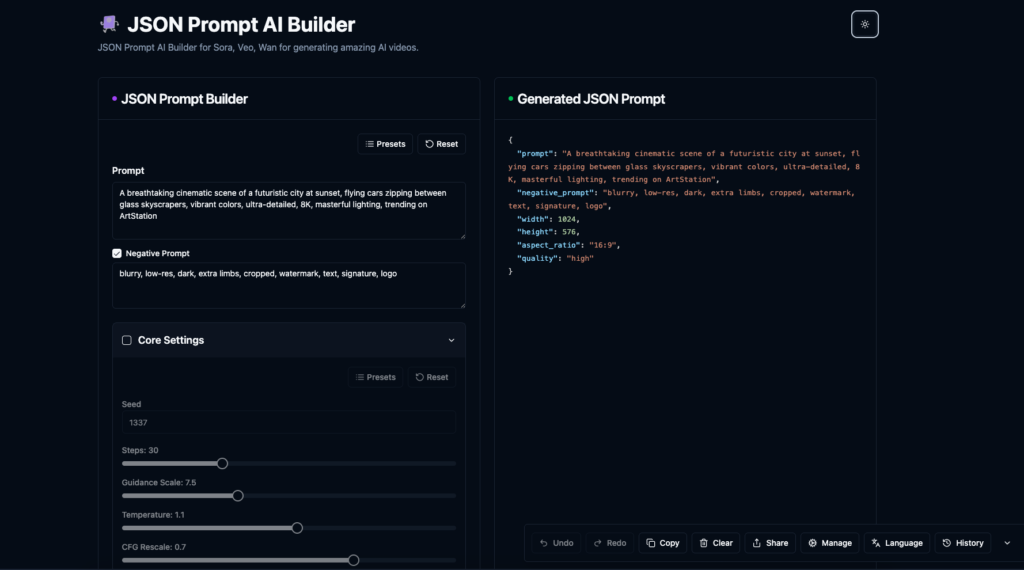
Task: Redo the last undone change
Action: (609, 543)
